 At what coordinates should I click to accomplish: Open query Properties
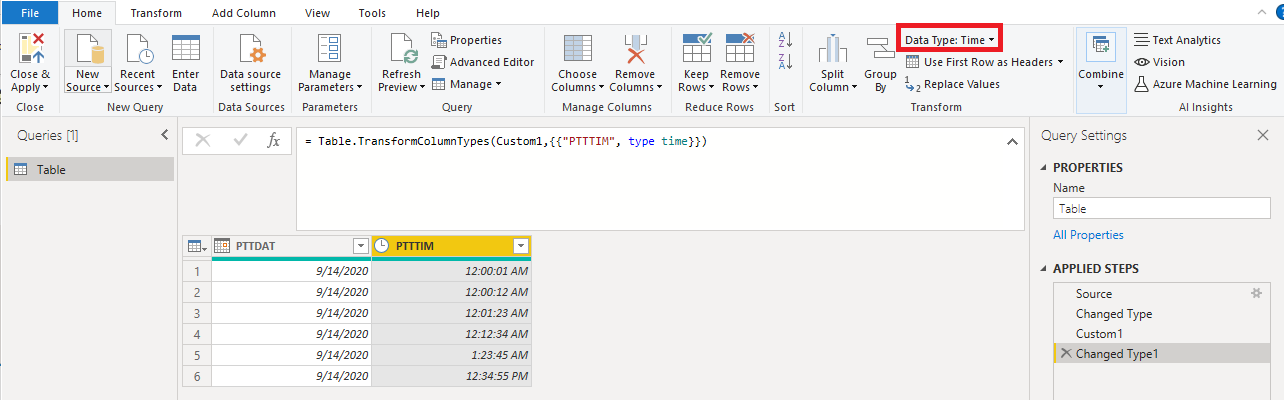tap(467, 40)
